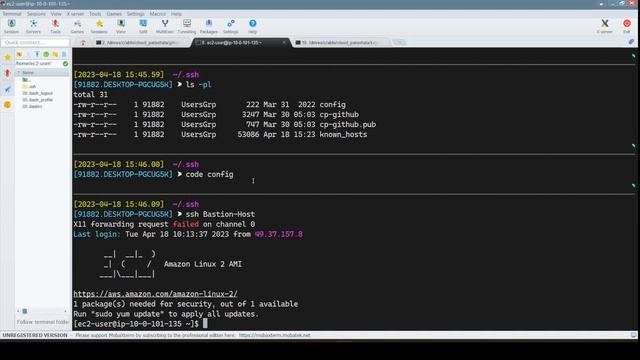
Task: Select the .bashrc file
Action: point(33,106)
